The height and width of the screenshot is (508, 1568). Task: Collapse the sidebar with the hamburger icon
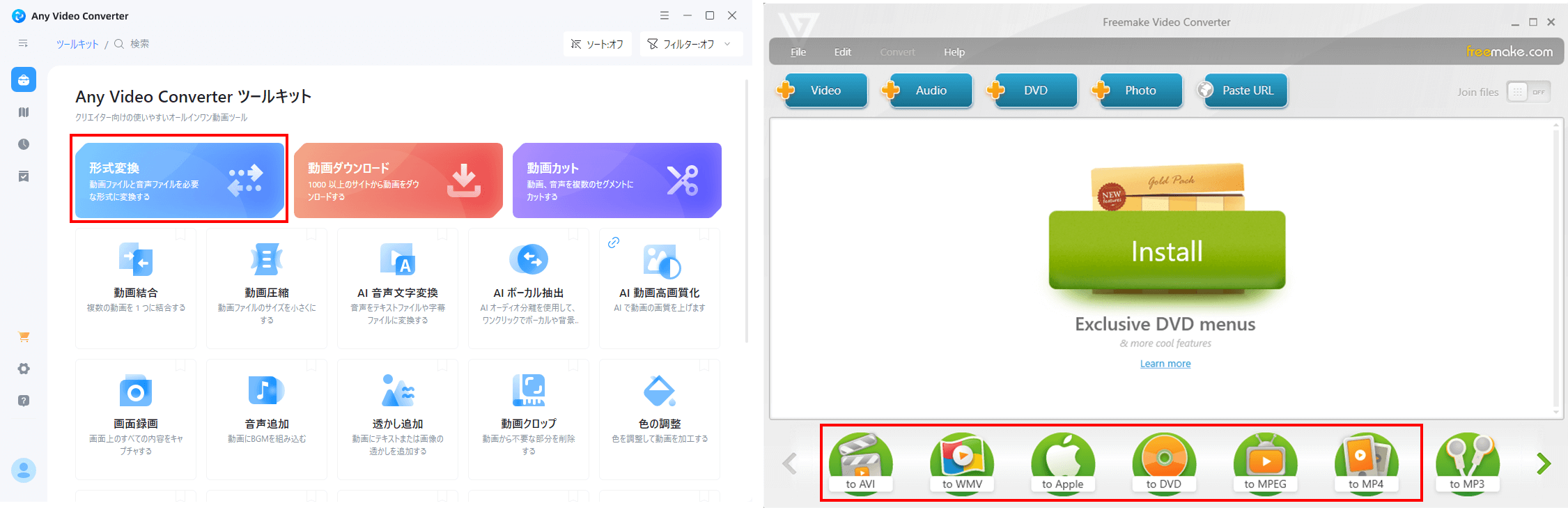point(23,43)
